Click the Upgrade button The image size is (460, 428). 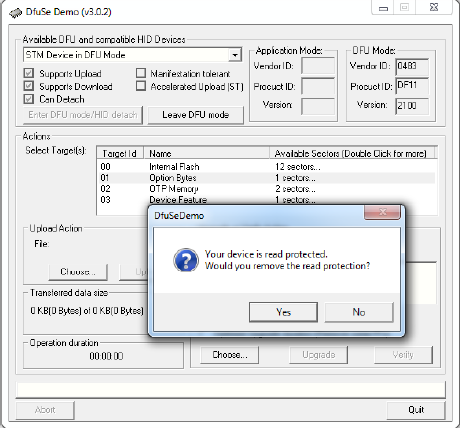point(319,355)
